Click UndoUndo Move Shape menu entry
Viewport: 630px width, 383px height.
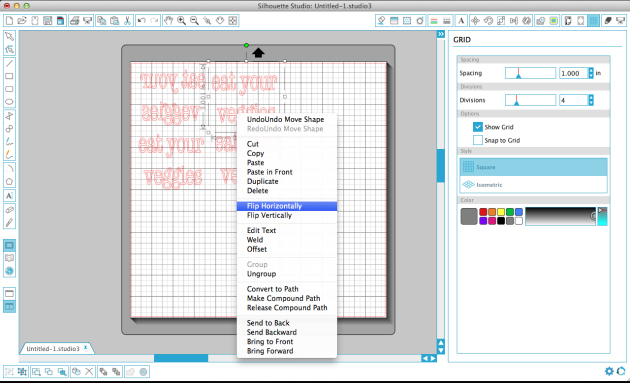[x=287, y=119]
